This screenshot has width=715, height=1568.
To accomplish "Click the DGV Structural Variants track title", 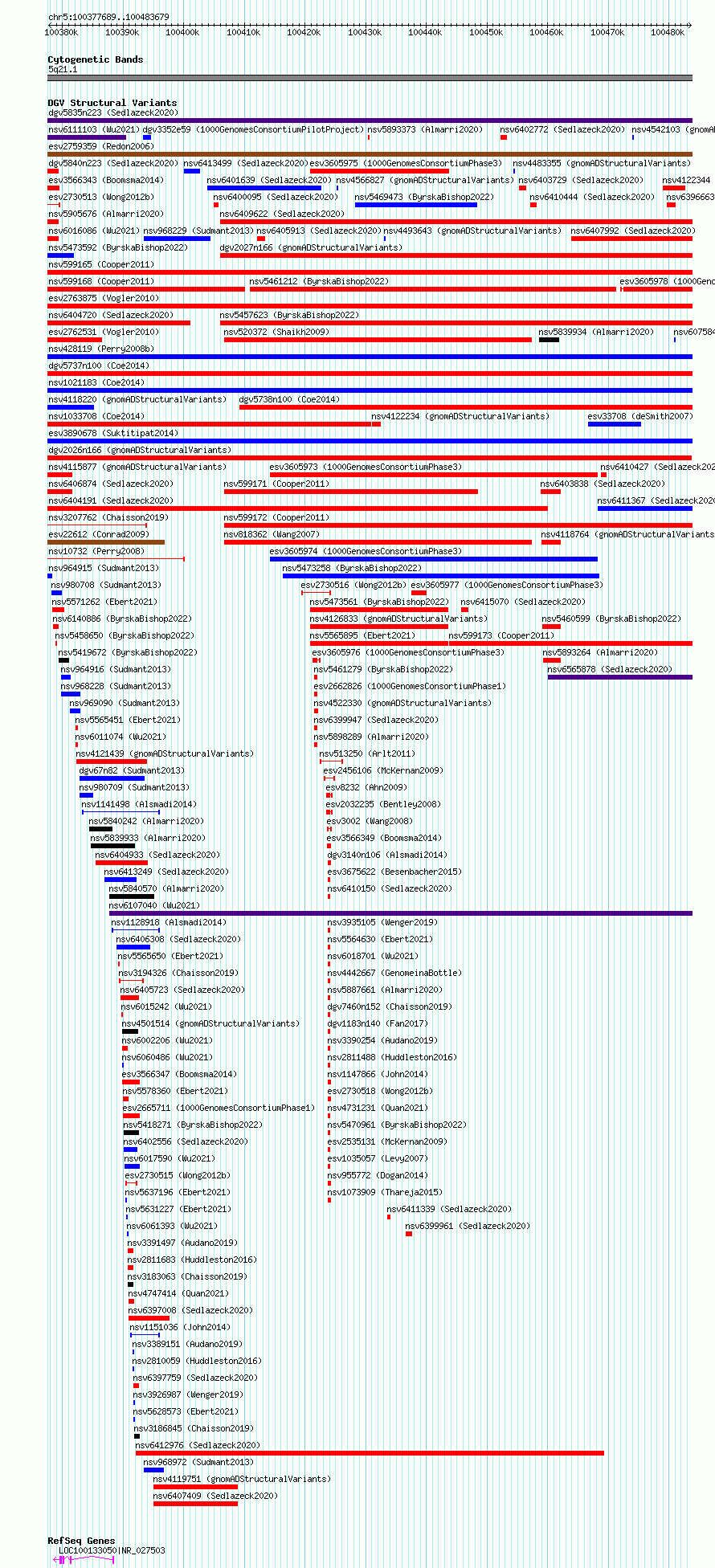I will pos(112,103).
